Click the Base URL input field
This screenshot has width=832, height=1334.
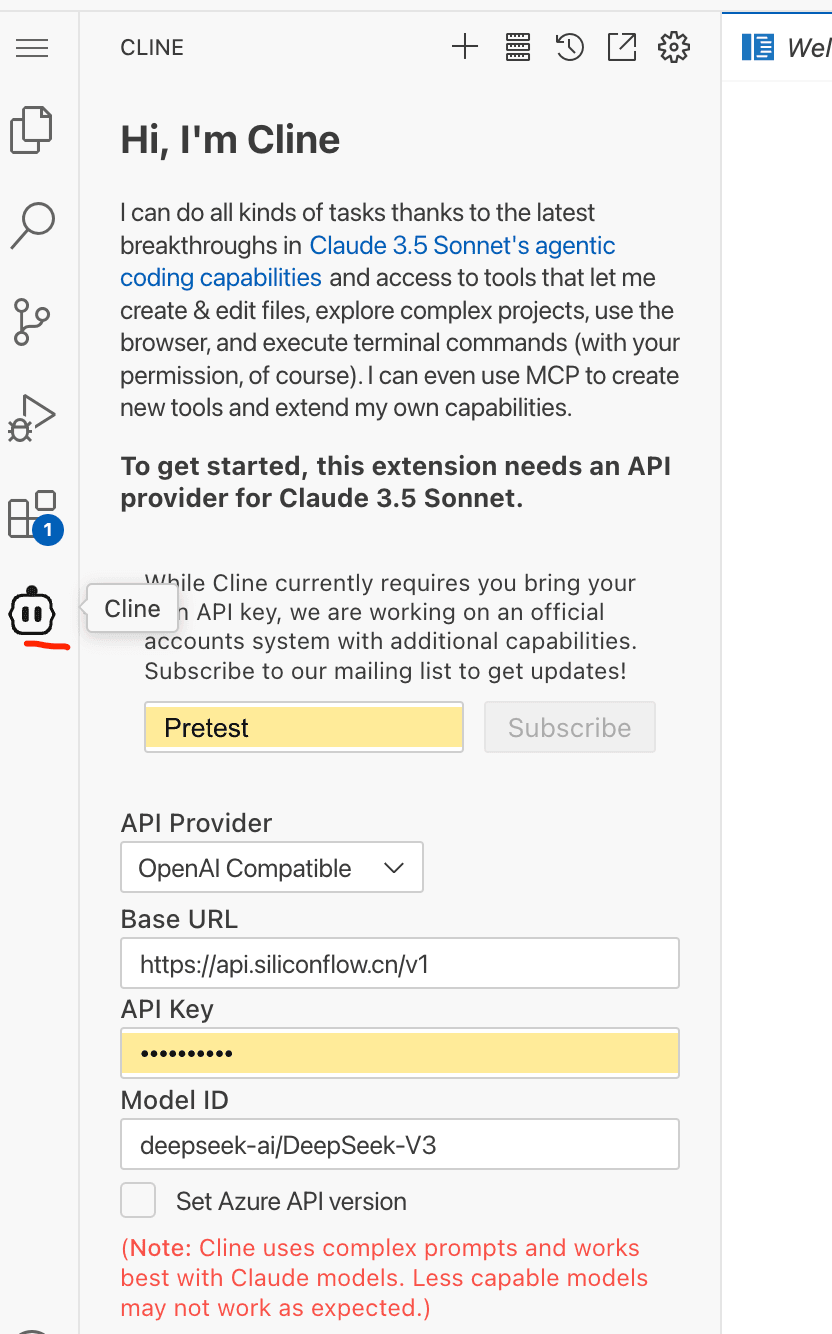tap(400, 963)
